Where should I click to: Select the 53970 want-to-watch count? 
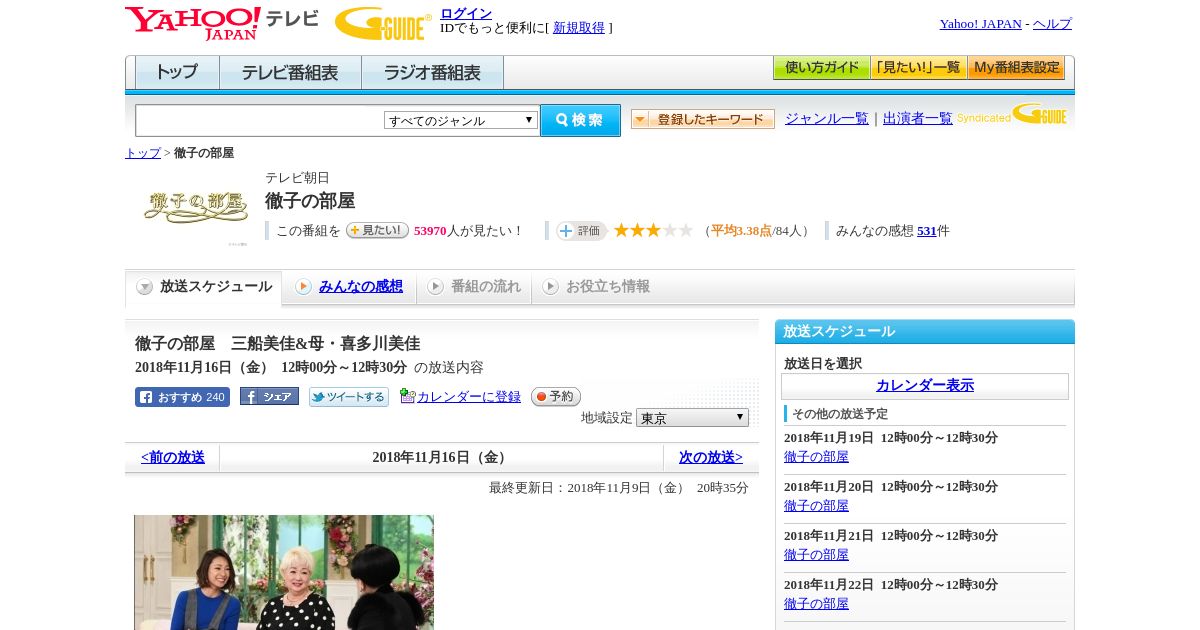click(x=430, y=231)
